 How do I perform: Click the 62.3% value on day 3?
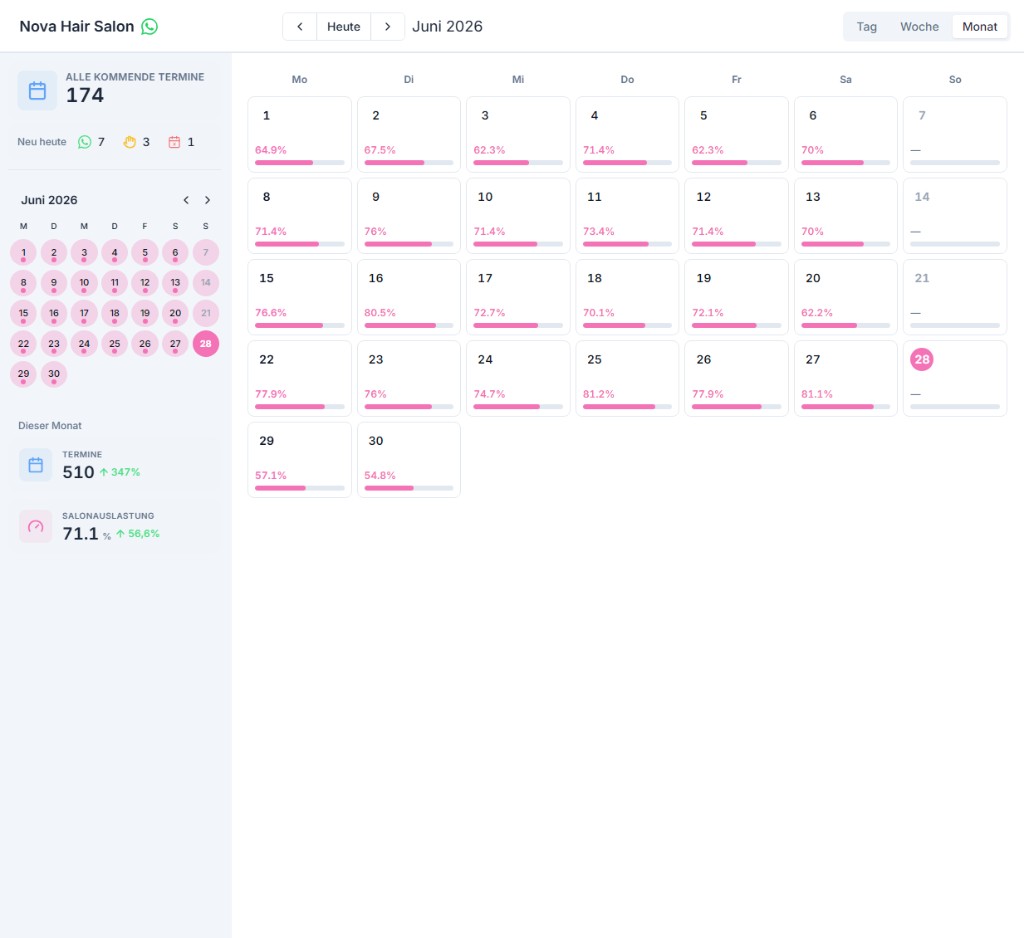click(x=489, y=150)
